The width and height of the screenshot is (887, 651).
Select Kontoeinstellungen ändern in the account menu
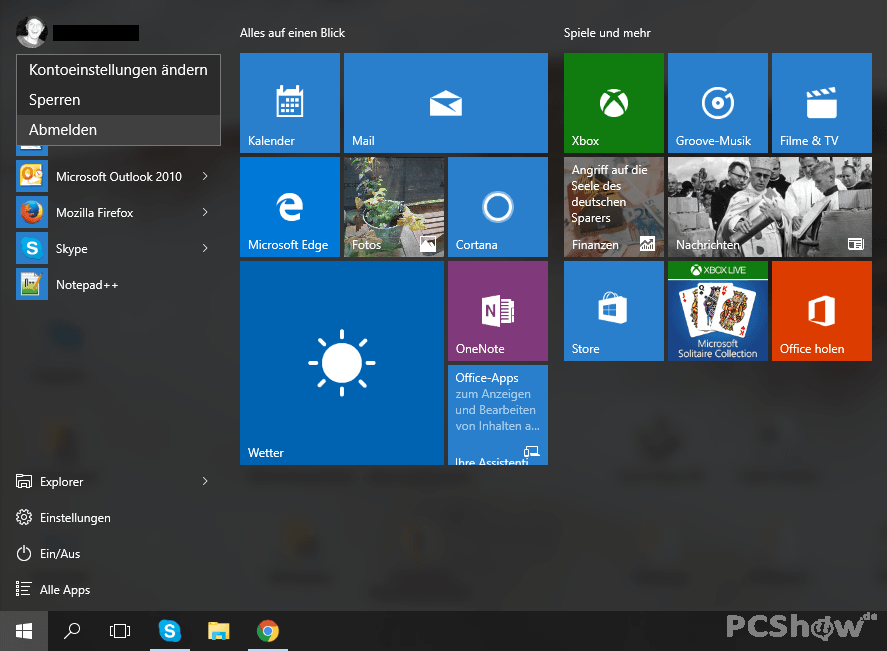pos(118,70)
